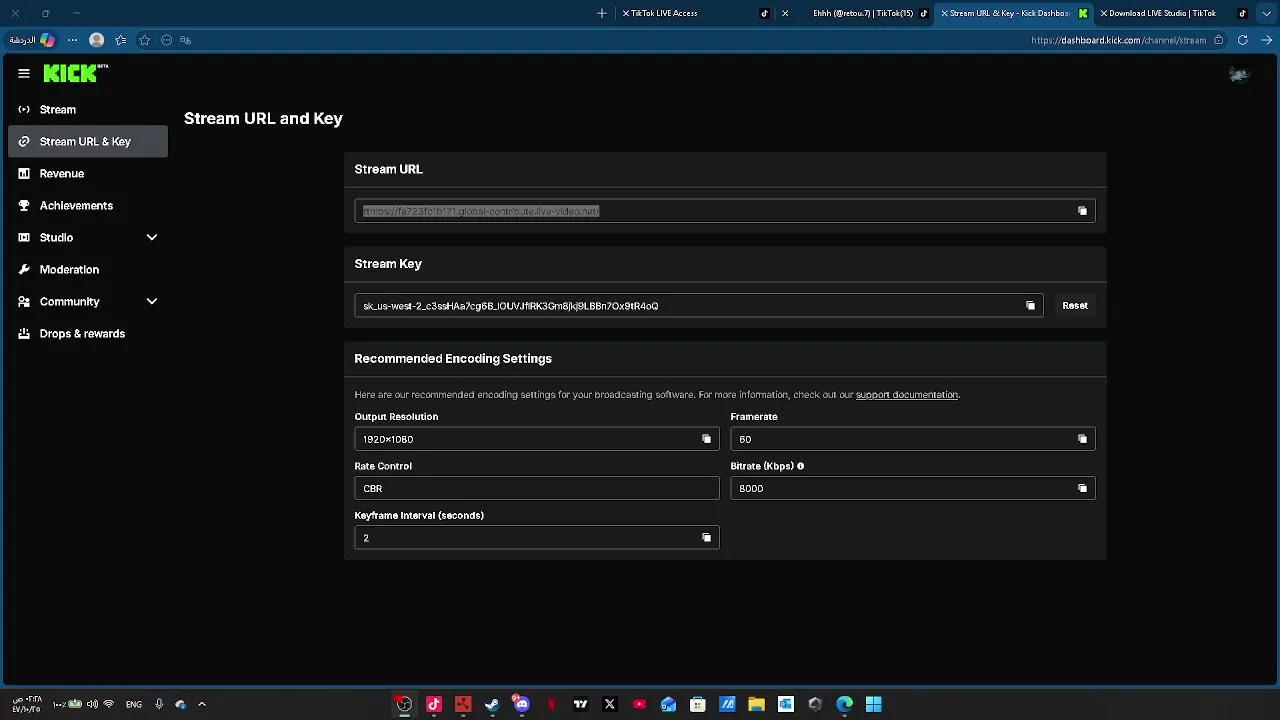Reload the page with the browser refresh icon

point(1243,40)
